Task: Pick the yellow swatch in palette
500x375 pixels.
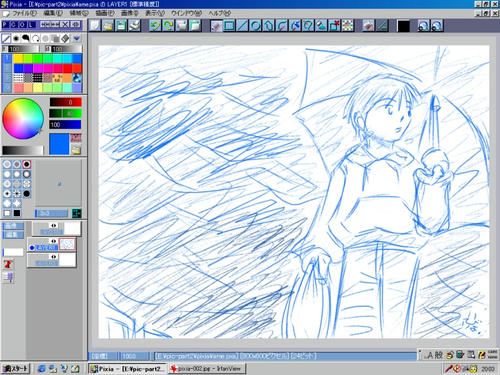Action: (18, 59)
